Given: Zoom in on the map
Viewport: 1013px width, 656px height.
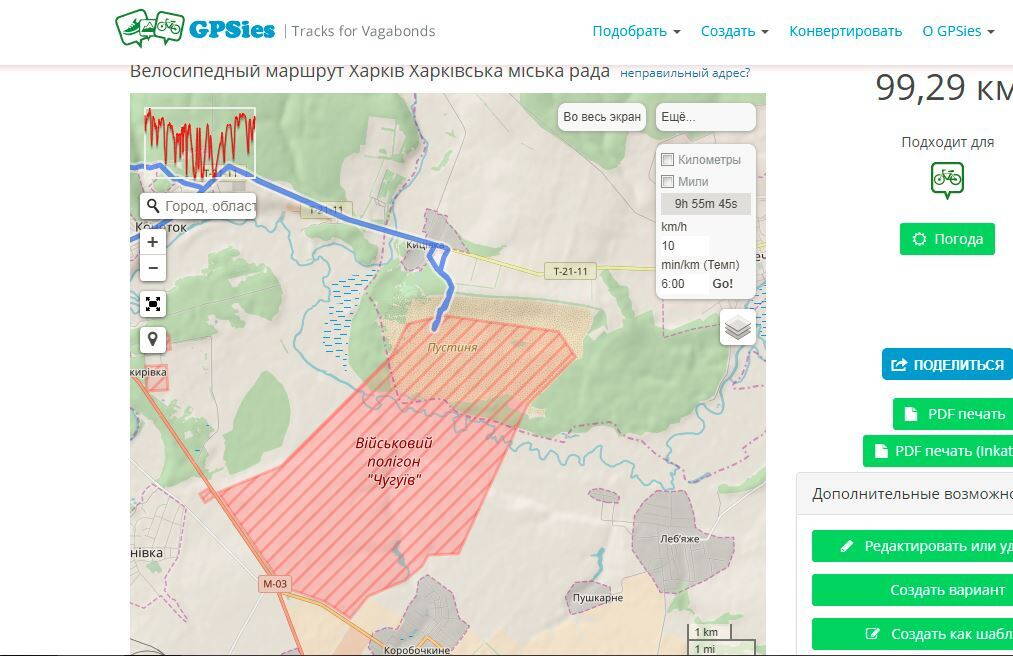Looking at the screenshot, I should click(x=153, y=242).
